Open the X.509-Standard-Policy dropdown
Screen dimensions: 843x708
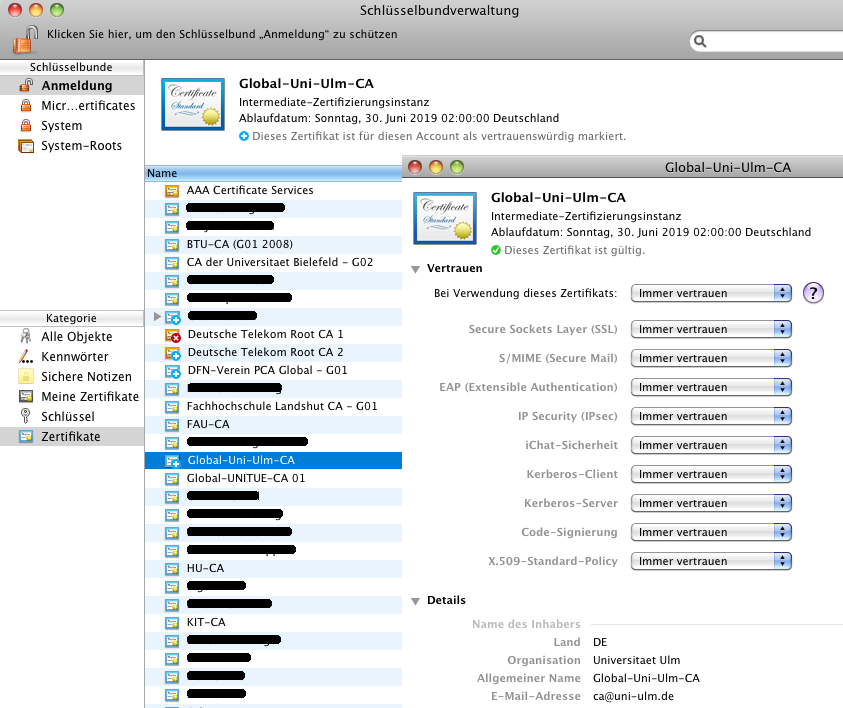[x=711, y=561]
